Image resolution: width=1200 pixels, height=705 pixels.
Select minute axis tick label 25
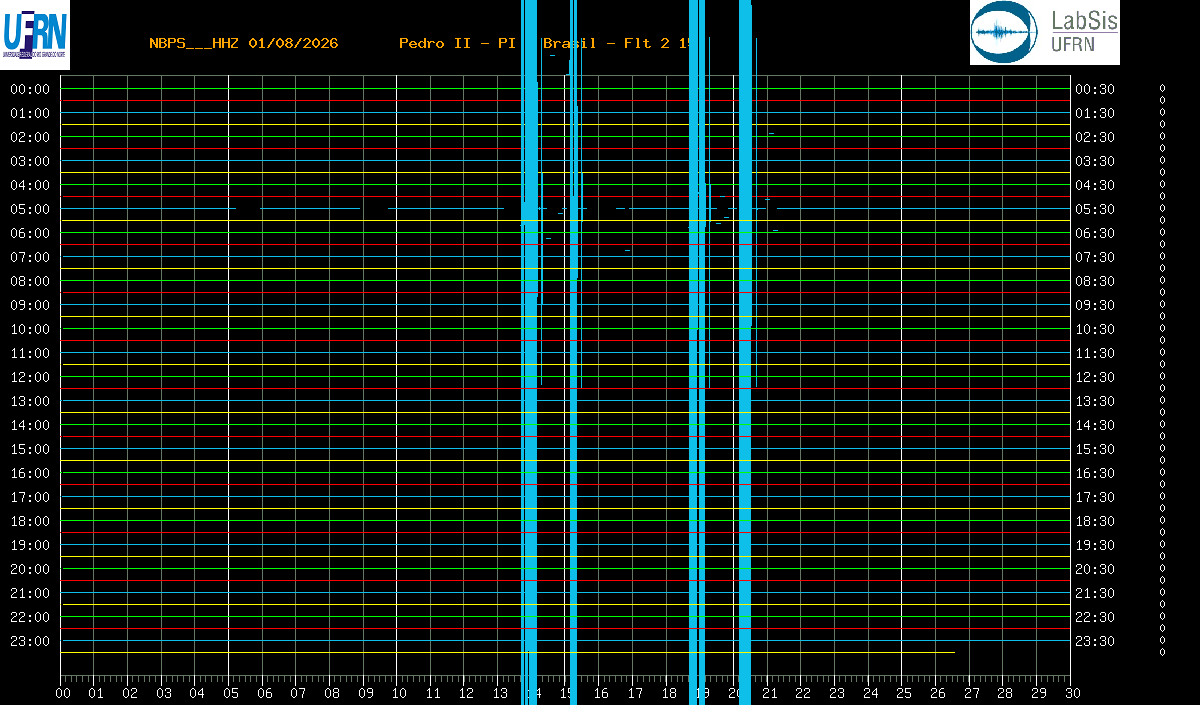pyautogui.click(x=903, y=693)
